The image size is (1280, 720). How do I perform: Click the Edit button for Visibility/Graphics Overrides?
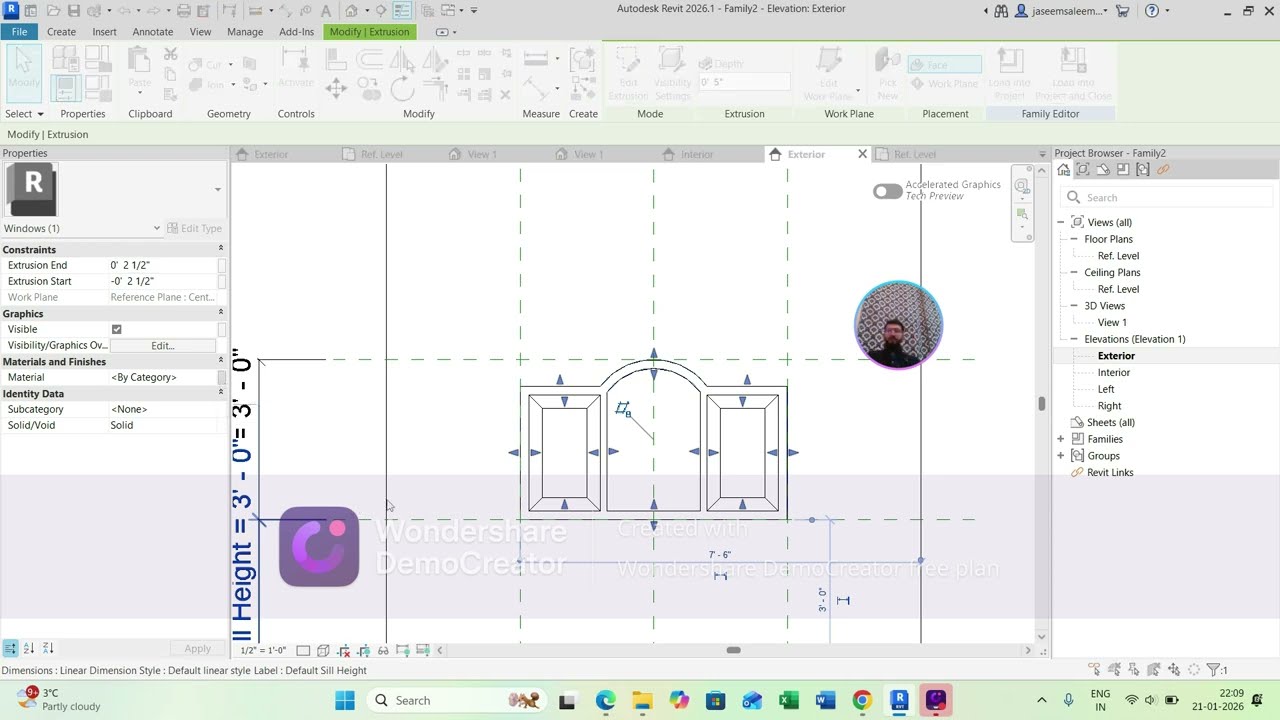(x=163, y=345)
